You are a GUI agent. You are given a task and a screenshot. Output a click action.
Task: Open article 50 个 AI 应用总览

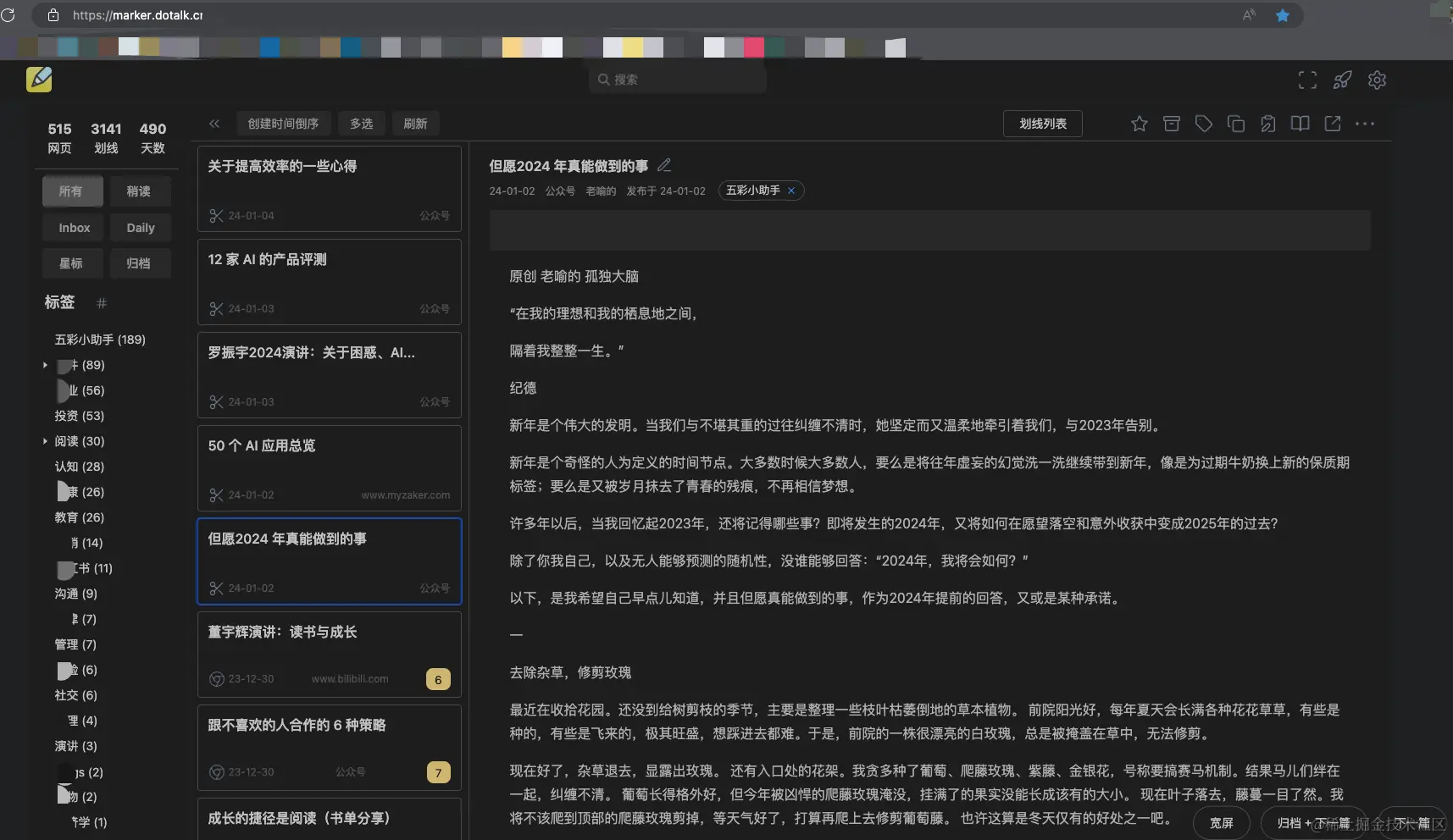(330, 468)
